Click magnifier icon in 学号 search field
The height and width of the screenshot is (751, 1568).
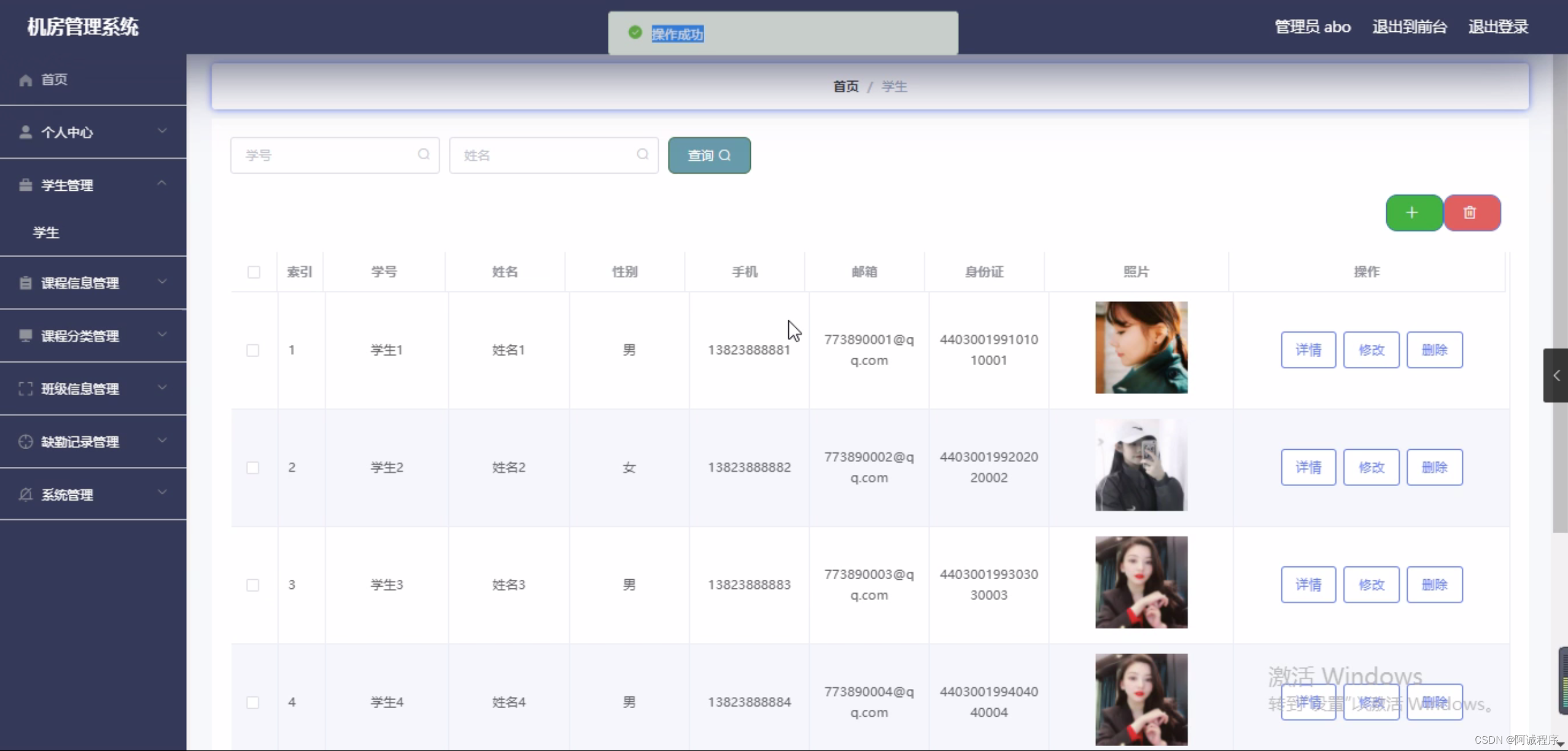pos(424,155)
